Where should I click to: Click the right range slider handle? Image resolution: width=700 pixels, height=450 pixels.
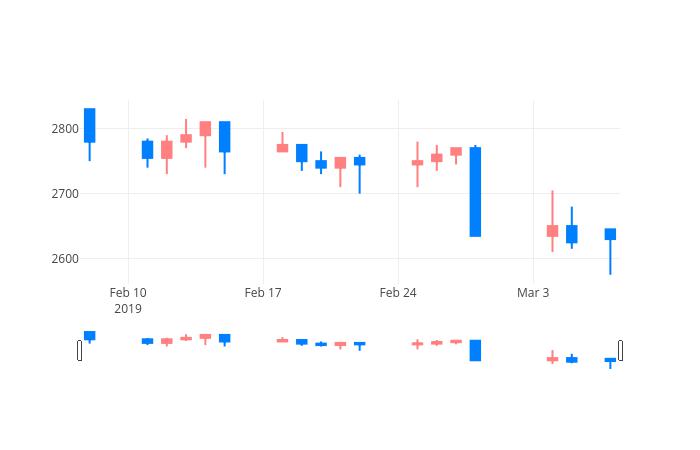click(621, 350)
